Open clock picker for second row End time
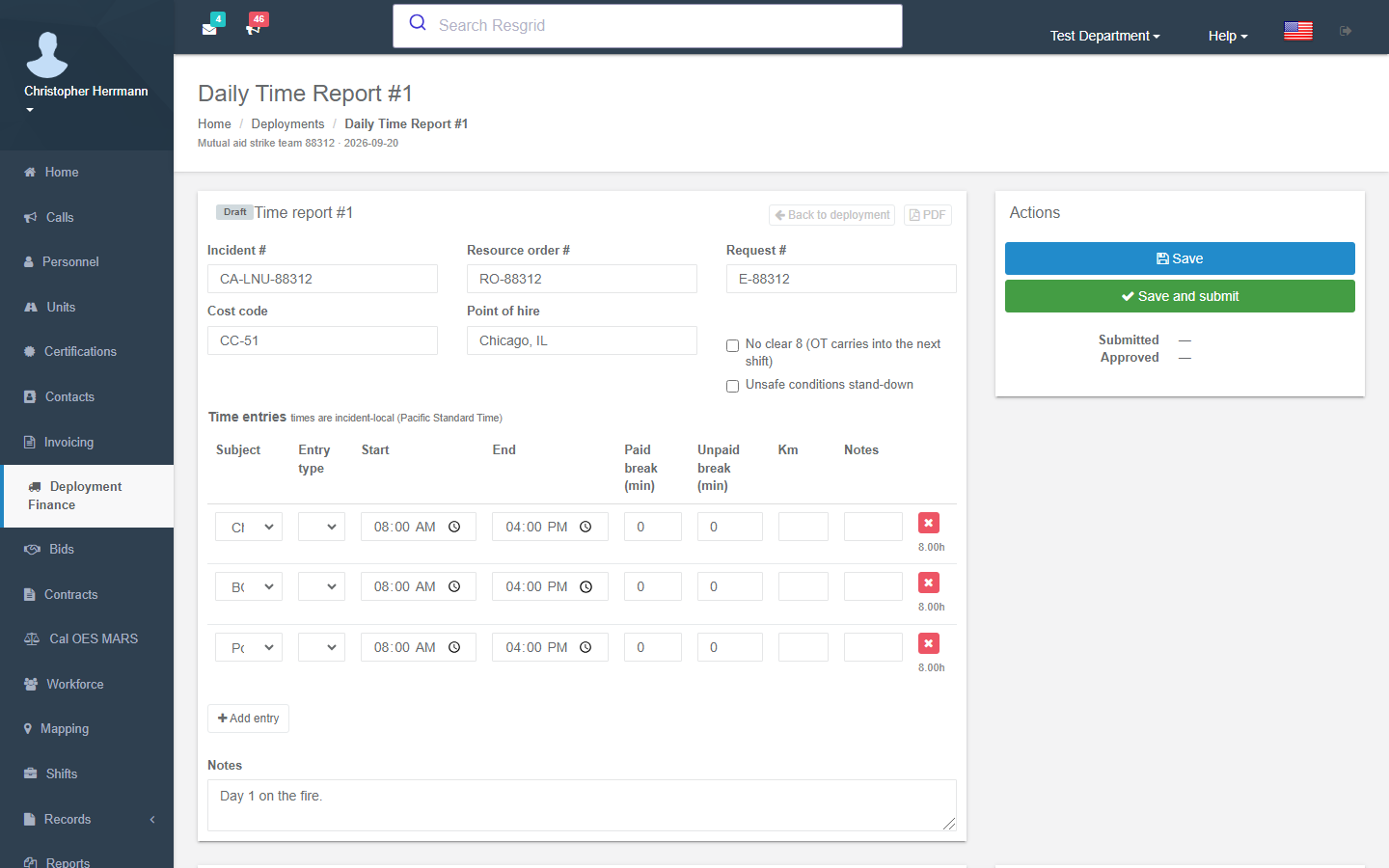The image size is (1389, 868). tap(586, 586)
